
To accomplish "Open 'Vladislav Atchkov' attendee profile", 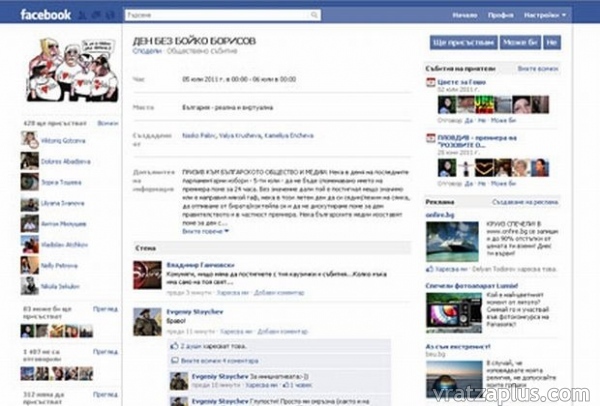I will [64, 245].
